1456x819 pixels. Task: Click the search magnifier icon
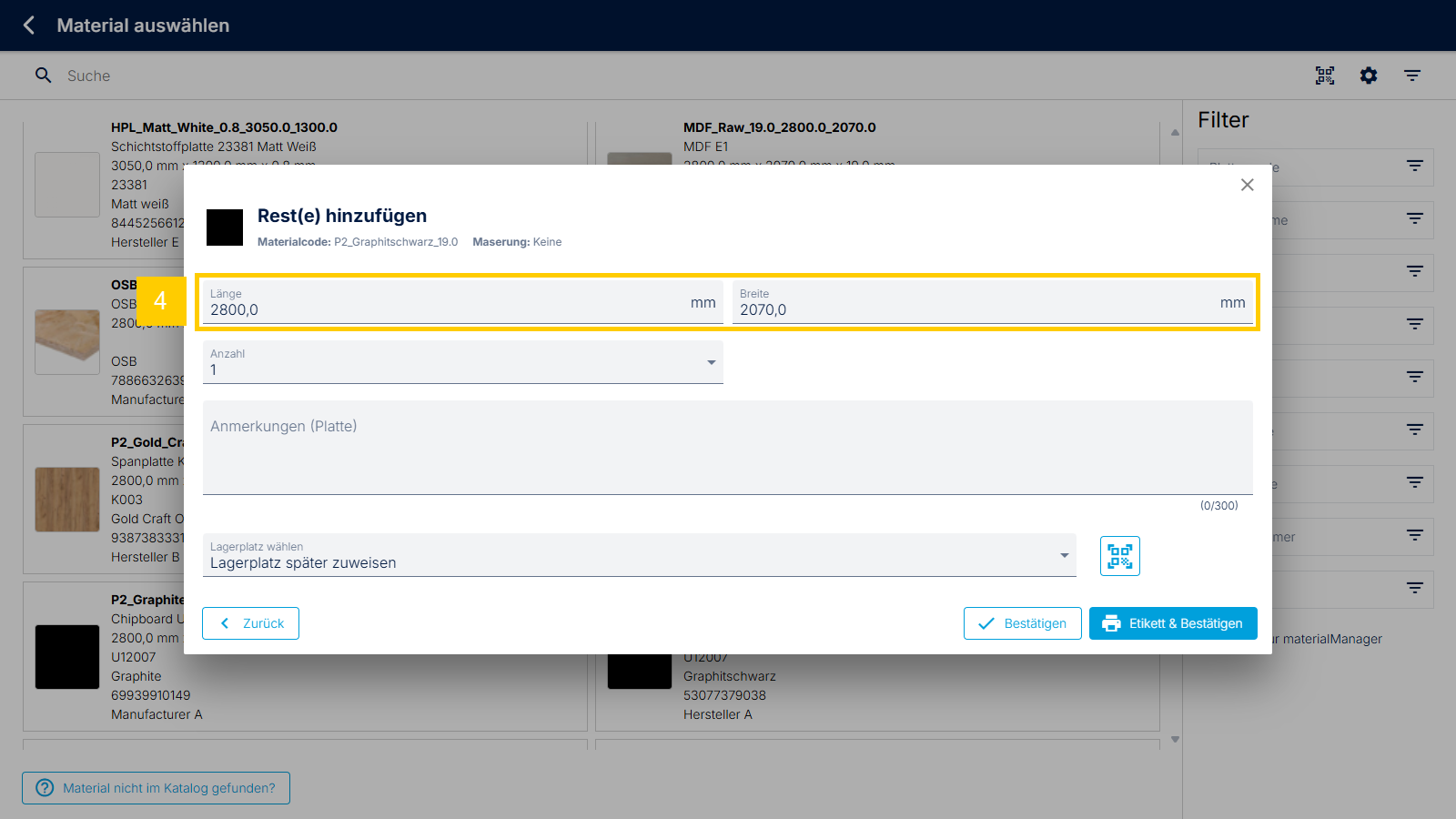tap(43, 76)
